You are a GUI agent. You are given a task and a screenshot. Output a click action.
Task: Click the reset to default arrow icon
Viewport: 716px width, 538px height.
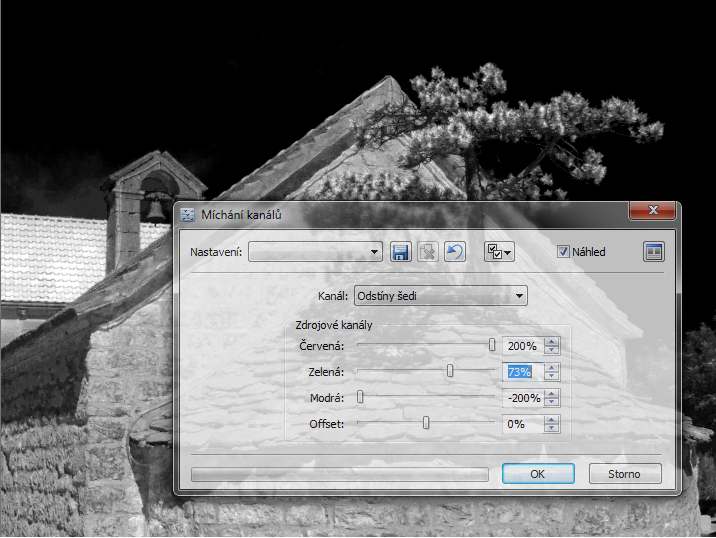[455, 252]
